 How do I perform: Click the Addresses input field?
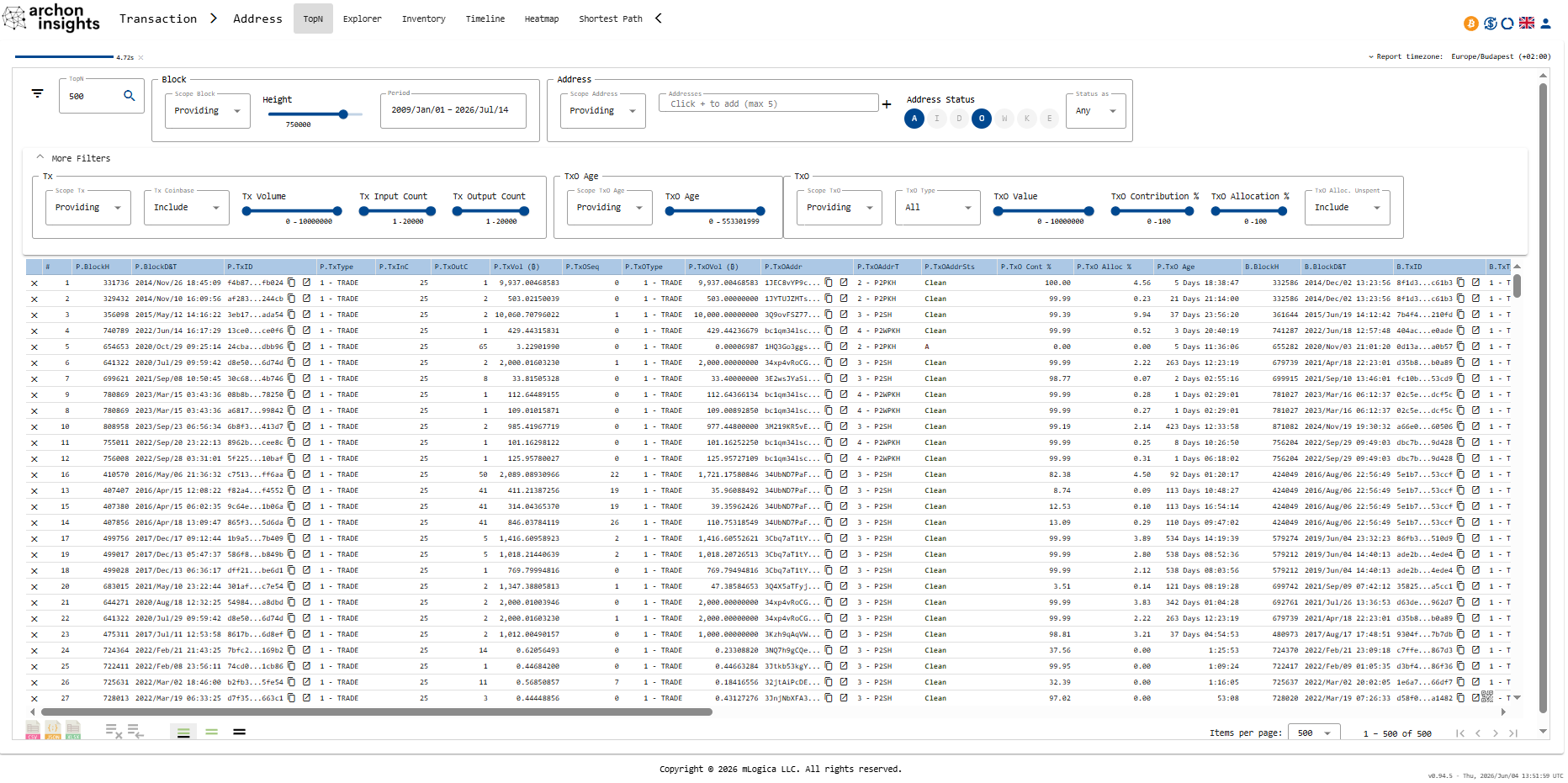point(769,103)
